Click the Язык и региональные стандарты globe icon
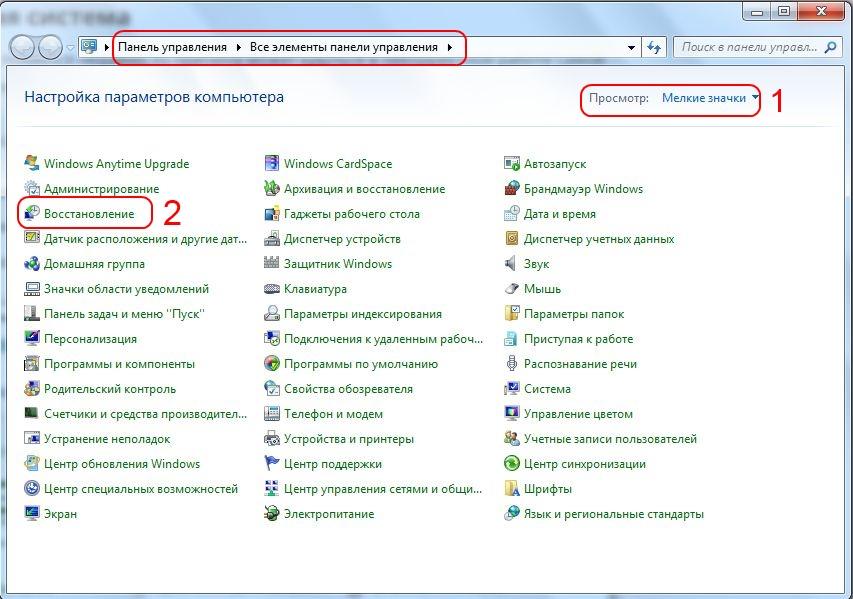Screen dimensions: 853x599 511,514
